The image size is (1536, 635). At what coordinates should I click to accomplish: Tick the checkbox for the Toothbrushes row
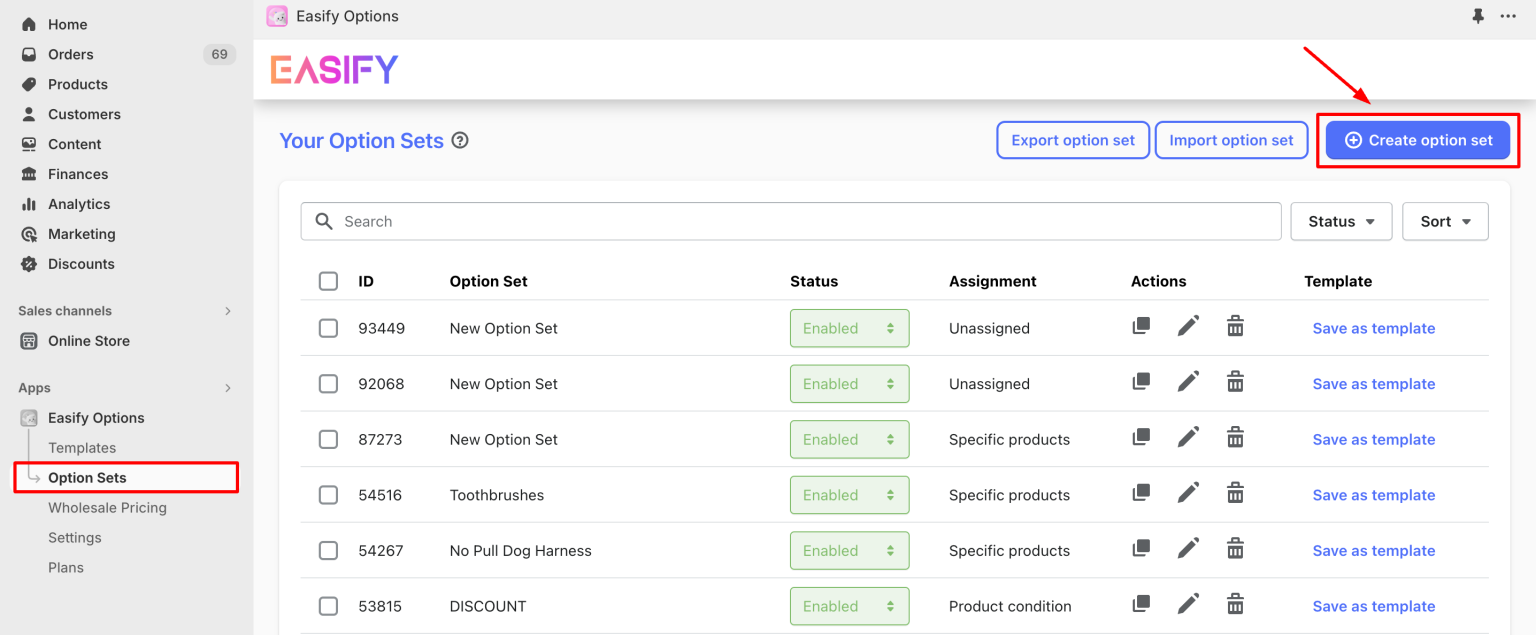328,494
